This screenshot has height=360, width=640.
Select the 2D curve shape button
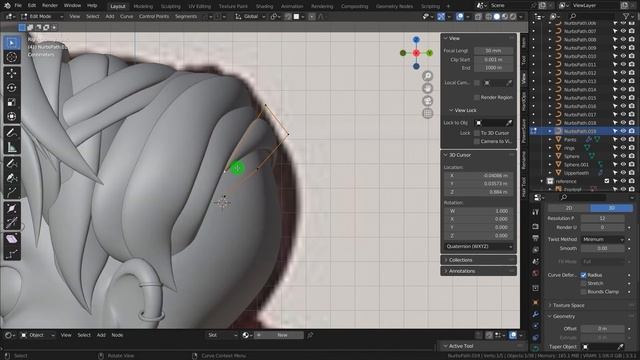569,208
